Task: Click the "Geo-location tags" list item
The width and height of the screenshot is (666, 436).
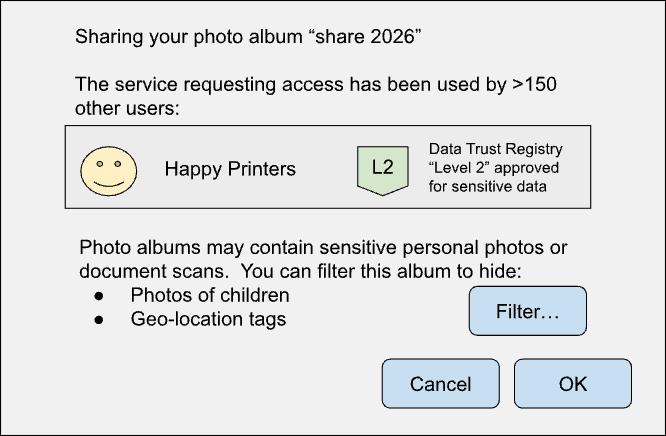Action: click(208, 320)
